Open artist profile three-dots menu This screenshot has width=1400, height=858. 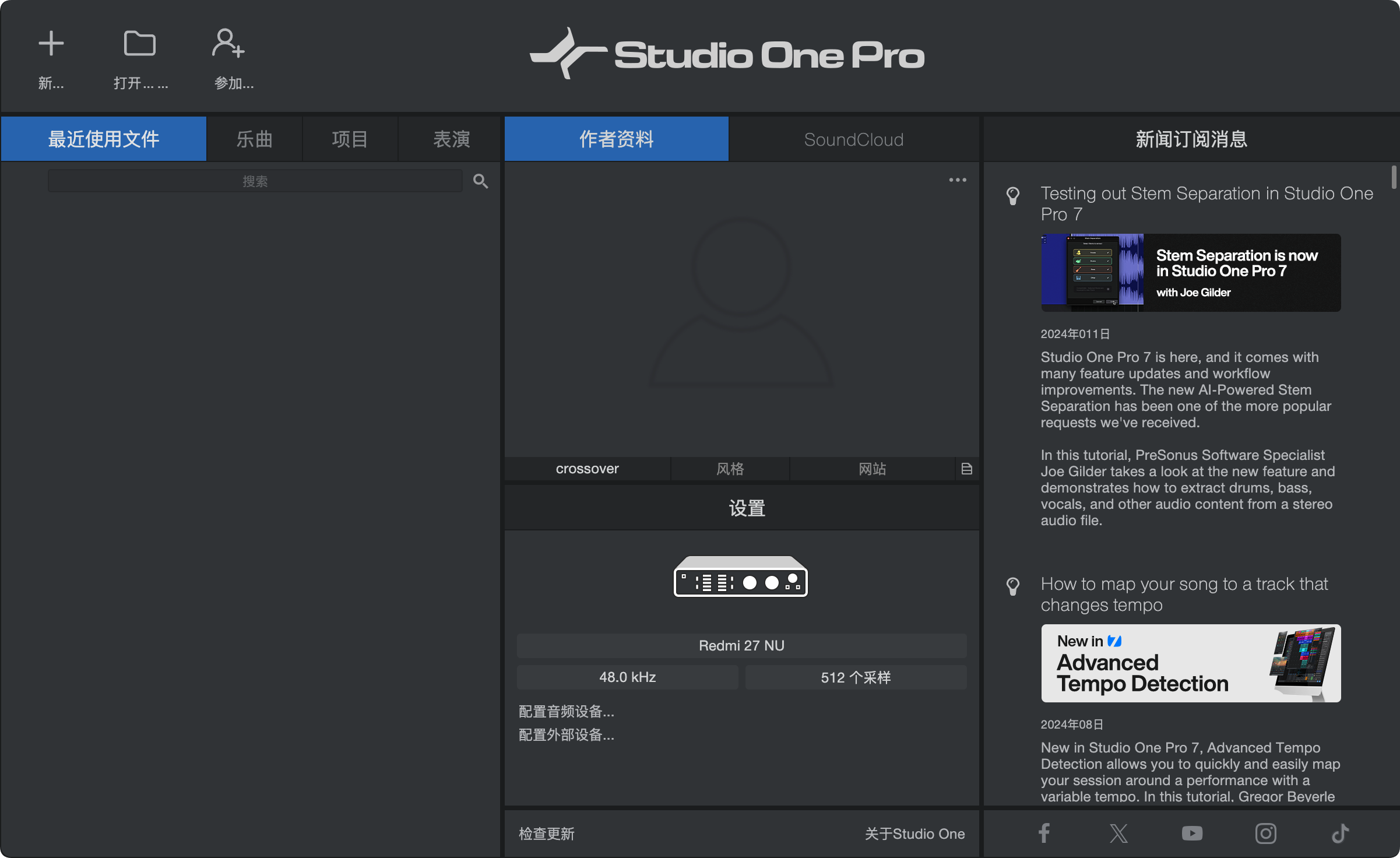958,180
